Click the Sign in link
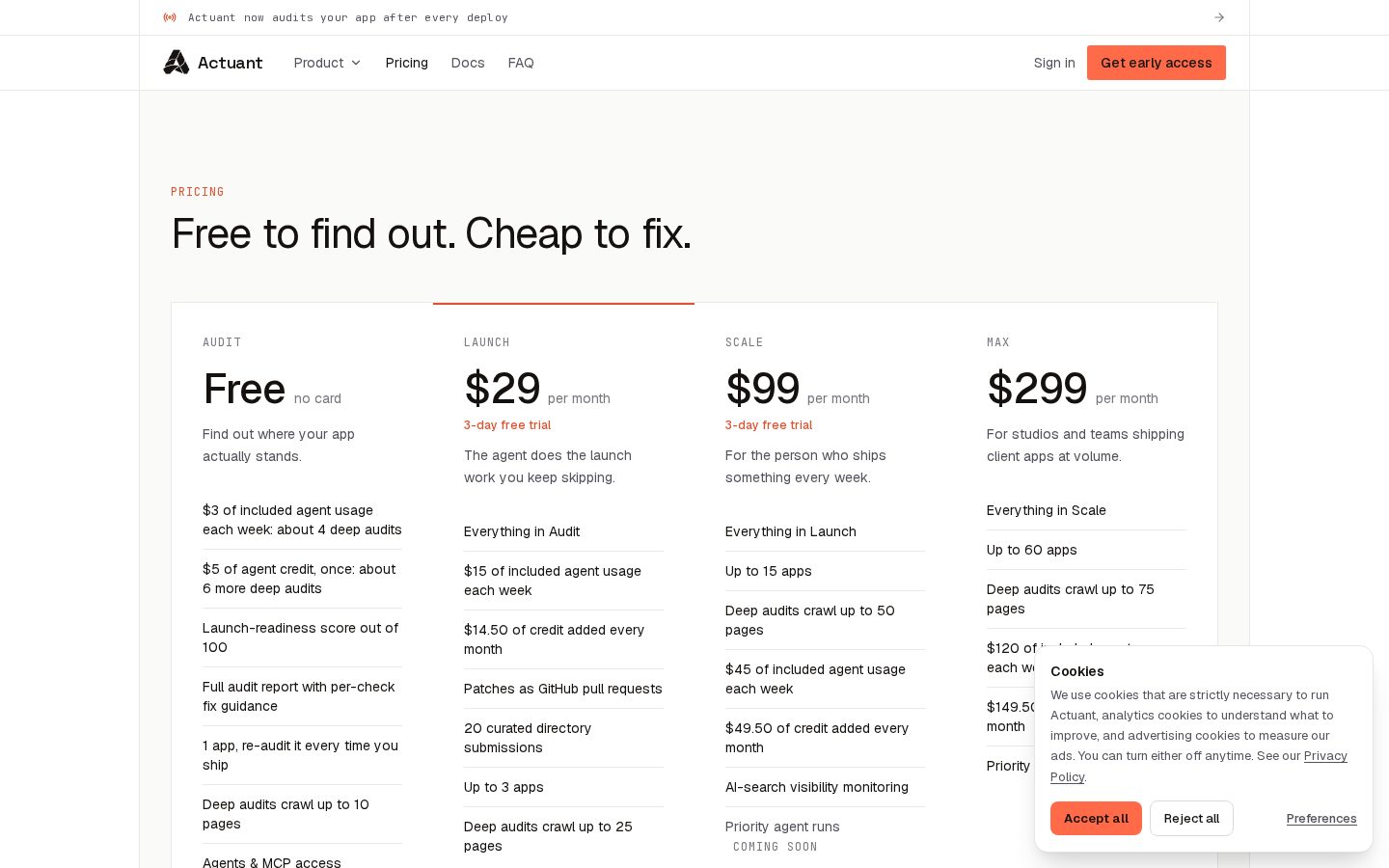 coord(1054,63)
